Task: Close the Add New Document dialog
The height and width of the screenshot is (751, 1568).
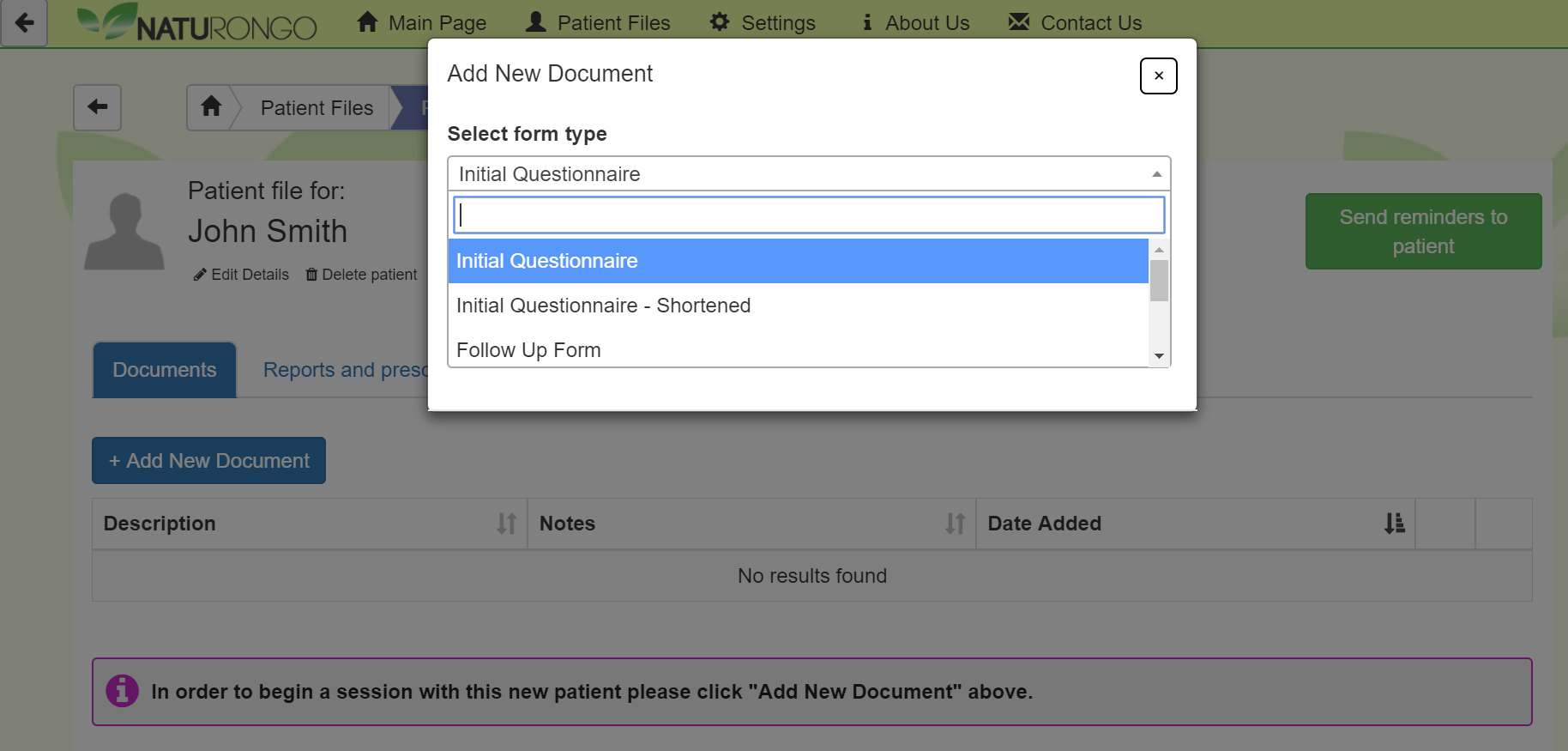Action: point(1158,76)
